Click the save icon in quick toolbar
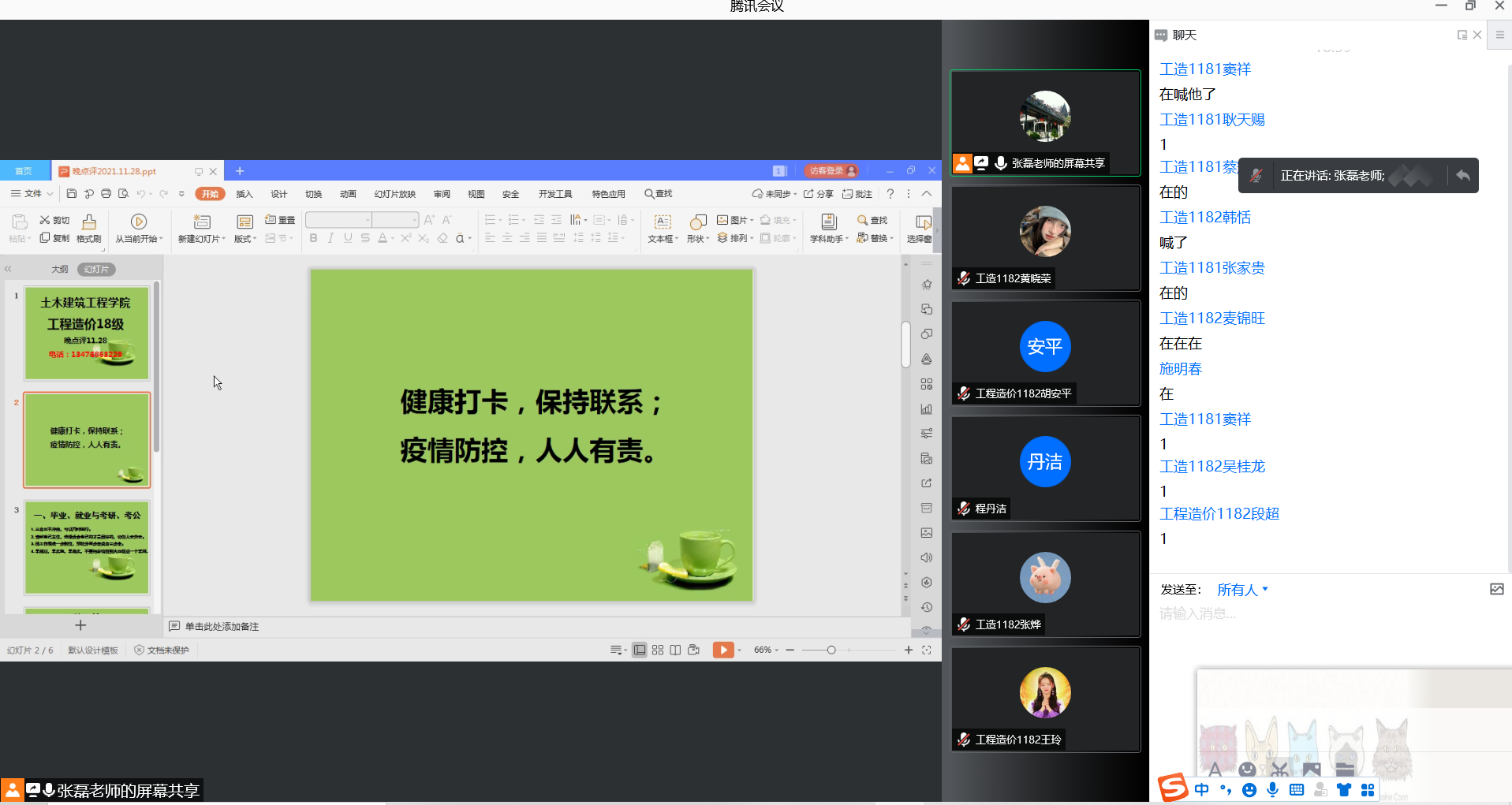Viewport: 1512px width, 805px height. point(72,194)
